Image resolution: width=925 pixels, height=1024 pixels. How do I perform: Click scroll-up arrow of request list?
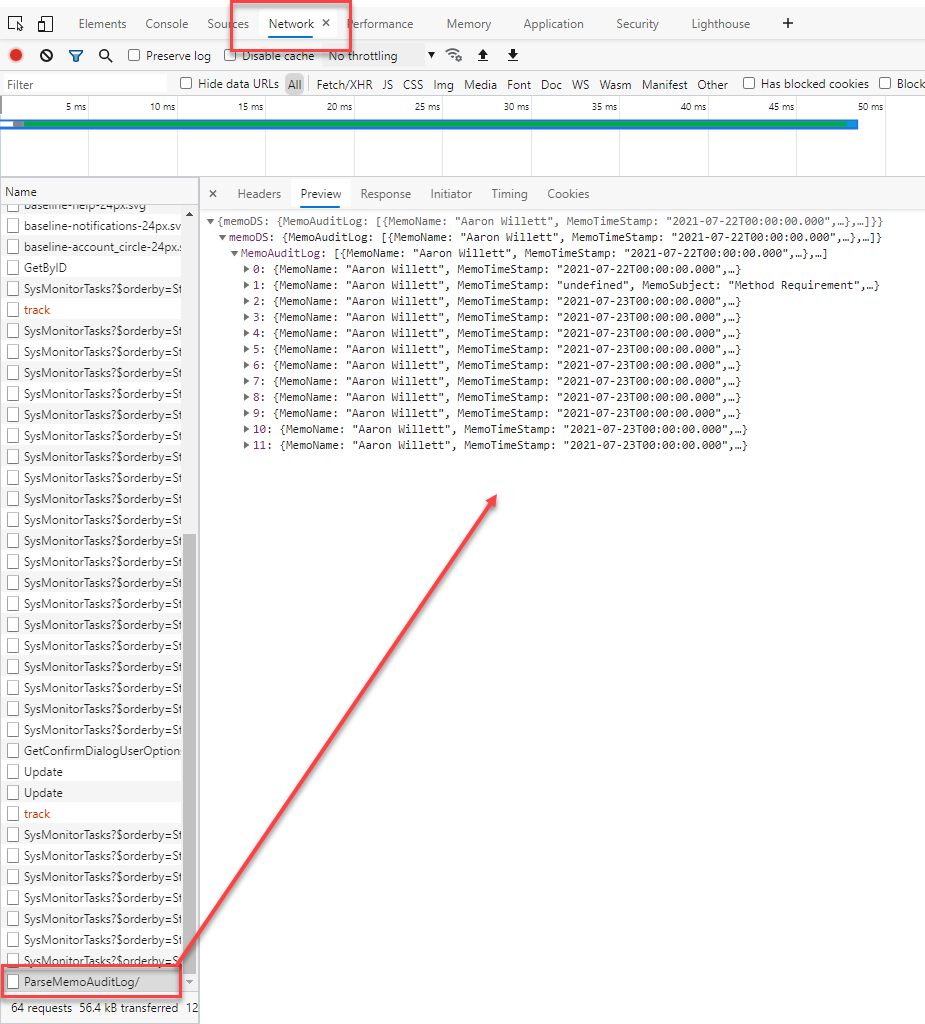point(189,214)
